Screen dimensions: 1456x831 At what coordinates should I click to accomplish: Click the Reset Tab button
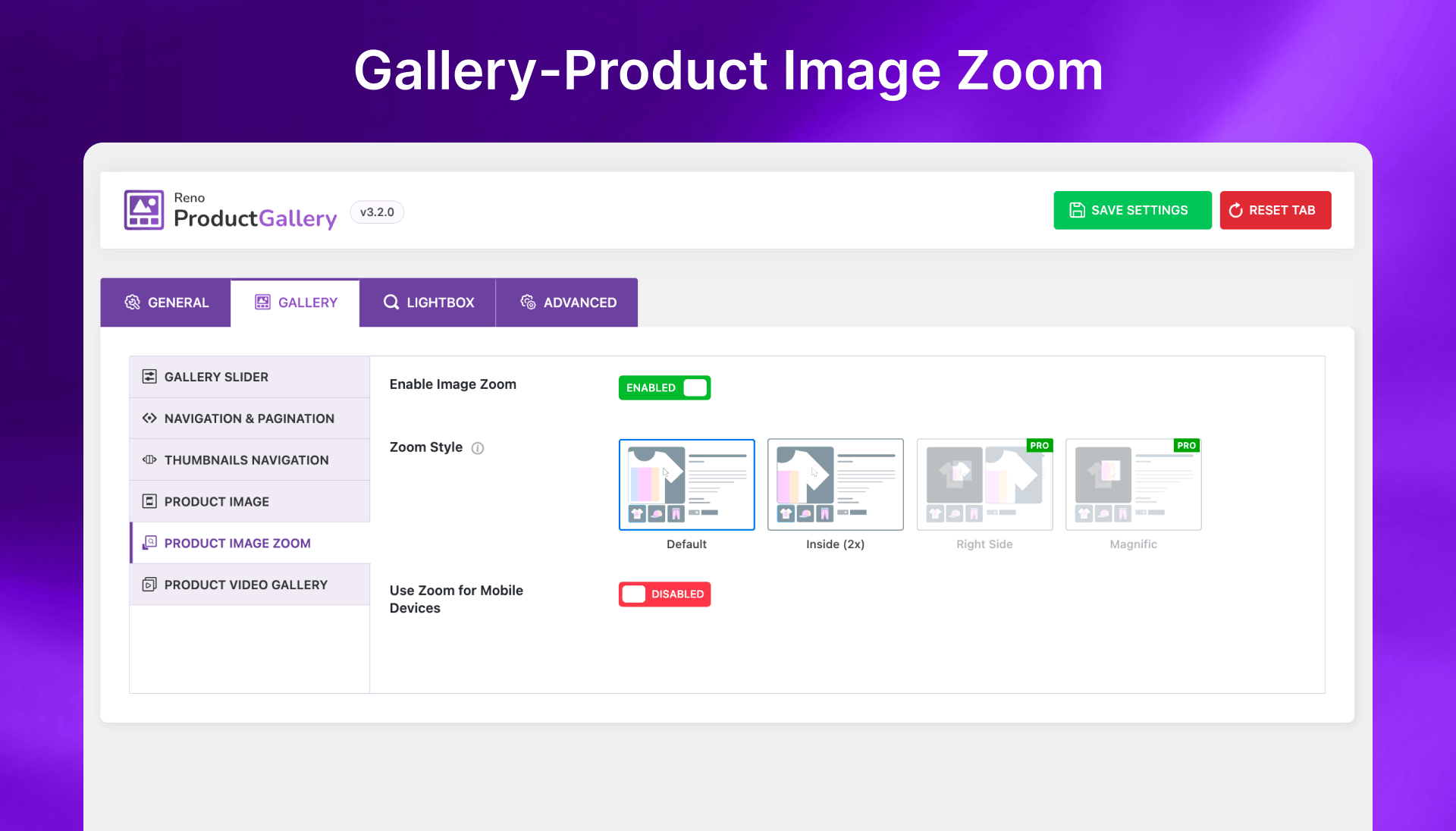[1276, 210]
